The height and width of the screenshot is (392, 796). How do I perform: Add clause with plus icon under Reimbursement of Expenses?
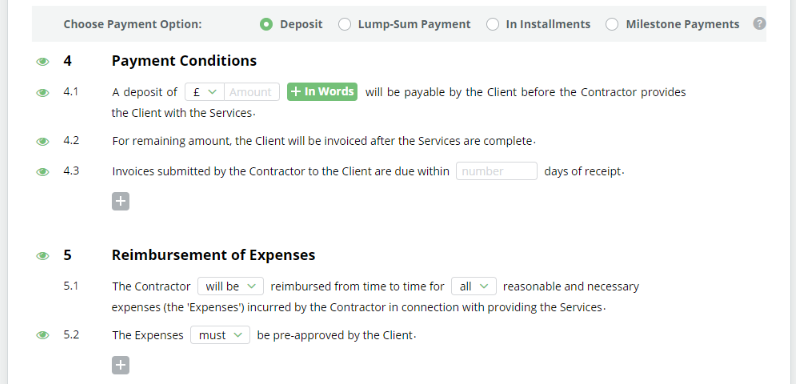(x=120, y=365)
